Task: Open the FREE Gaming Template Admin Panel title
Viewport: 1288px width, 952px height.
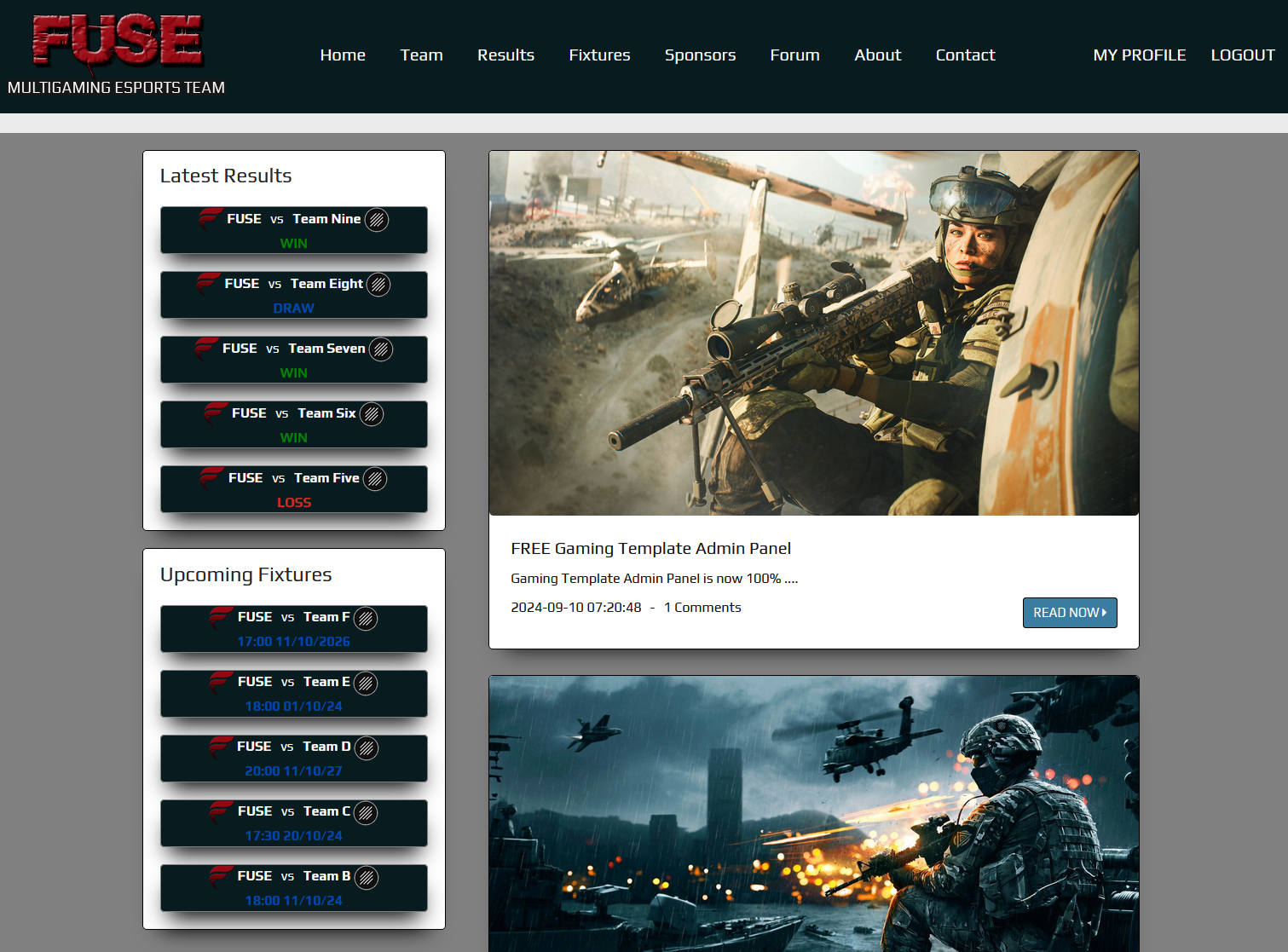Action: (650, 549)
